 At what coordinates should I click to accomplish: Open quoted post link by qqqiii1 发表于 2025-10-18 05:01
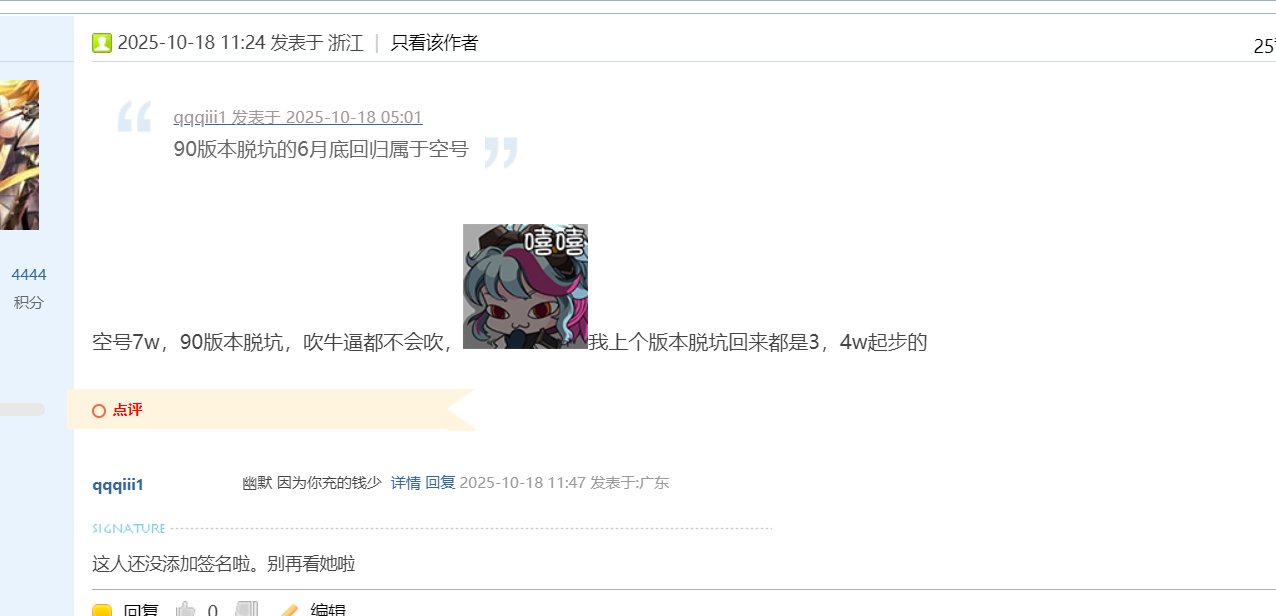[x=298, y=117]
